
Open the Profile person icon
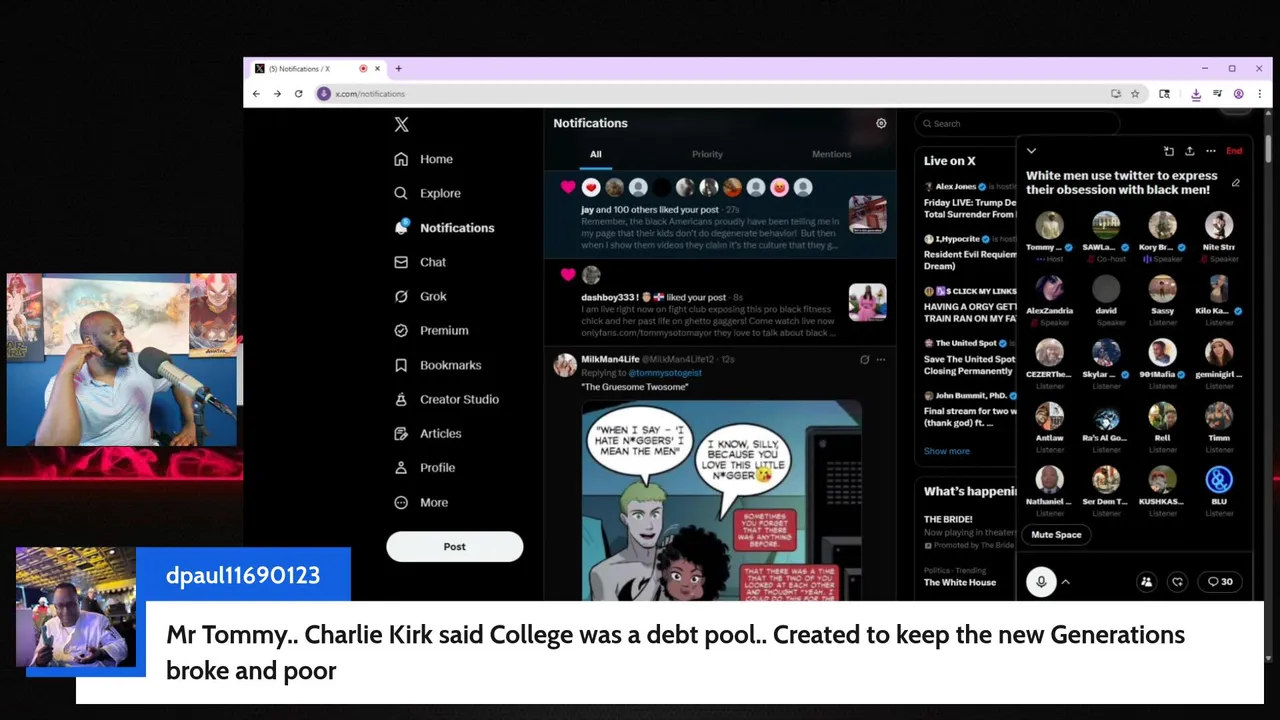click(401, 467)
